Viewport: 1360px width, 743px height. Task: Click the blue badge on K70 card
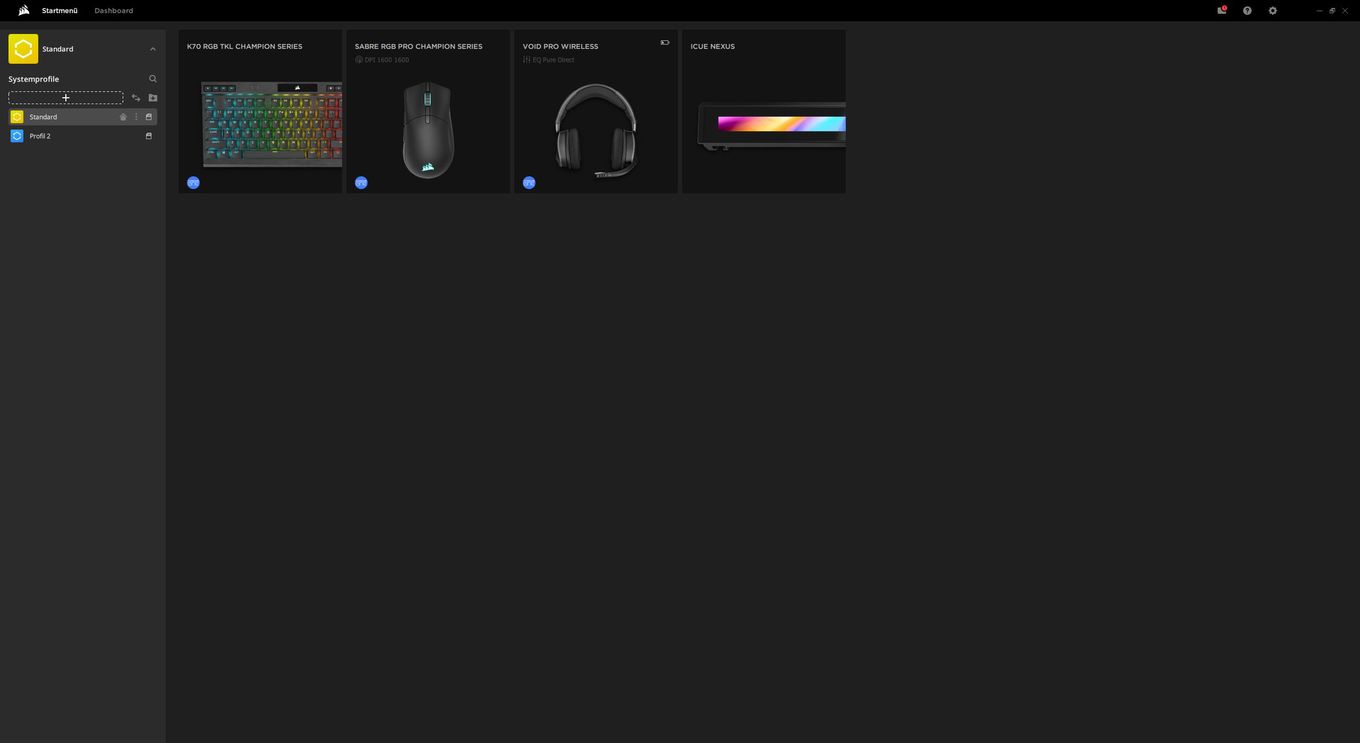(193, 183)
